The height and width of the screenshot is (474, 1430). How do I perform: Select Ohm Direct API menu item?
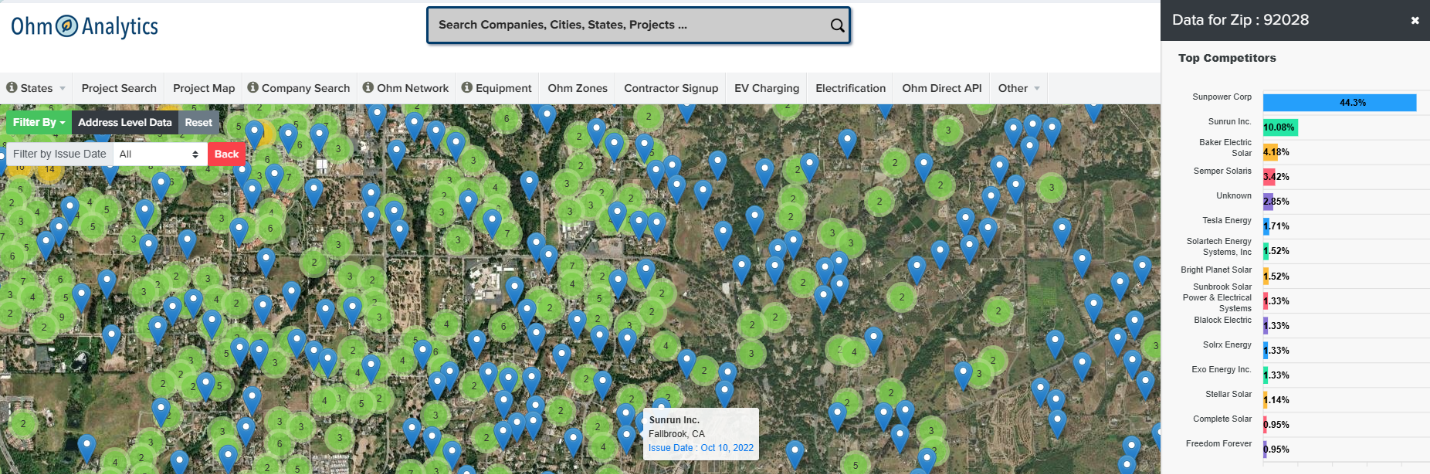[x=942, y=88]
